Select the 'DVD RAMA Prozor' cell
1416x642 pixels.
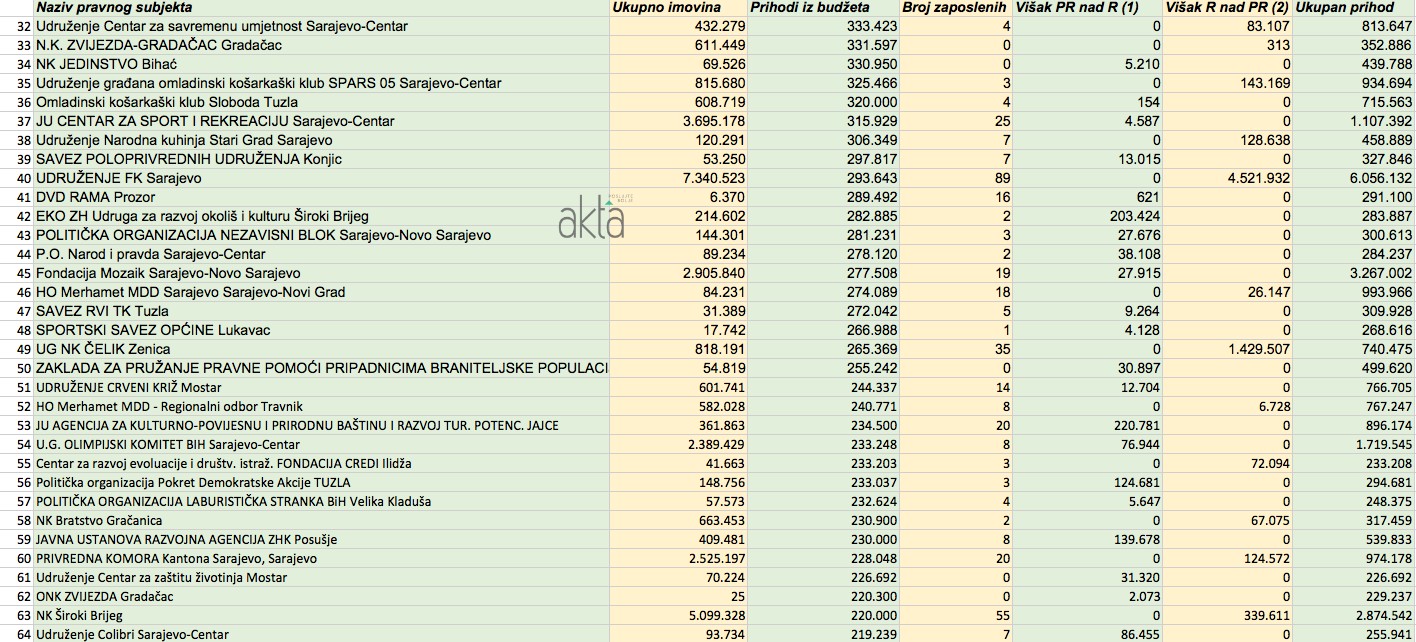pyautogui.click(x=90, y=197)
